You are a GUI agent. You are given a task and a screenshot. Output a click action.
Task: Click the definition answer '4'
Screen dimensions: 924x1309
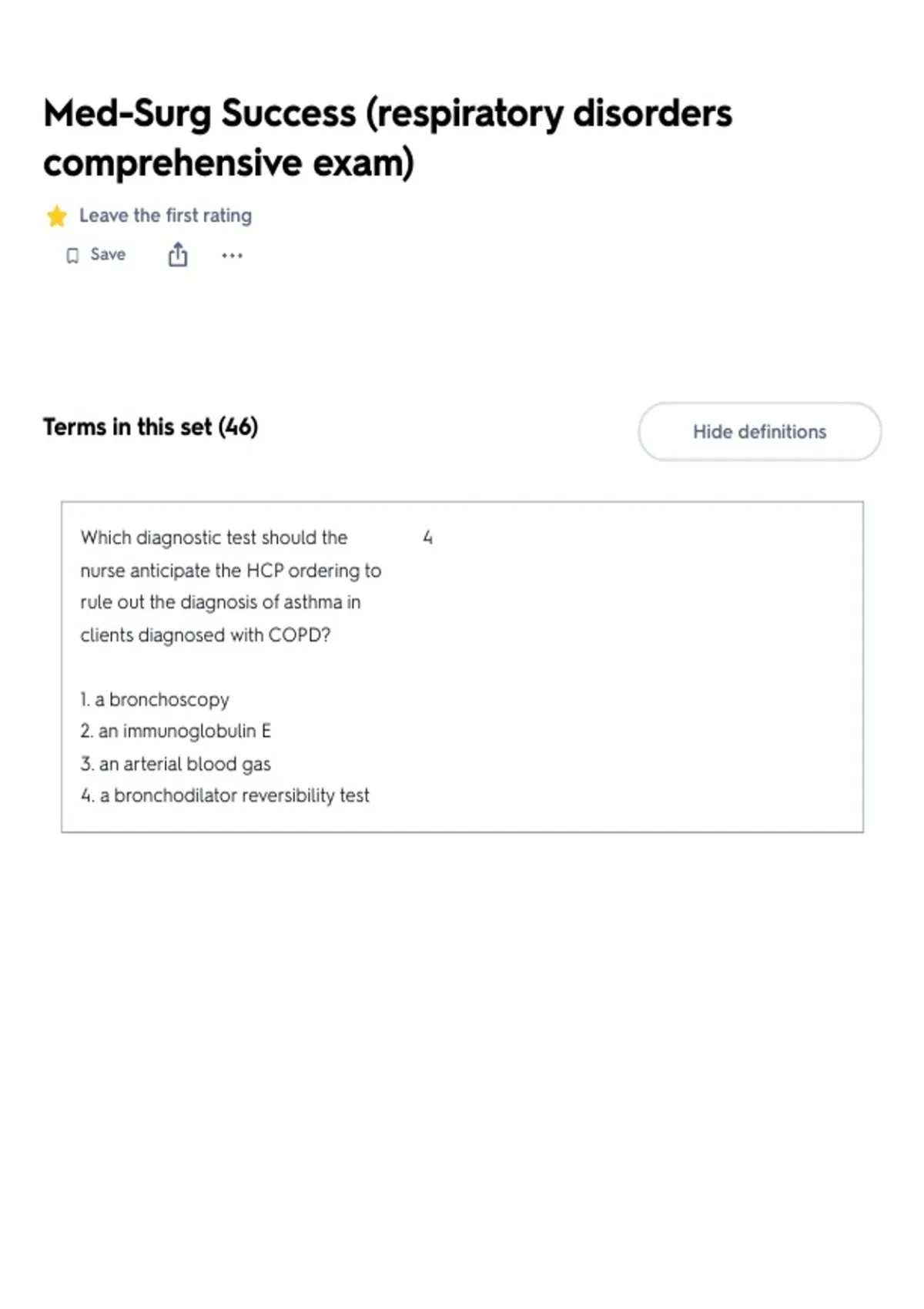[x=428, y=537]
